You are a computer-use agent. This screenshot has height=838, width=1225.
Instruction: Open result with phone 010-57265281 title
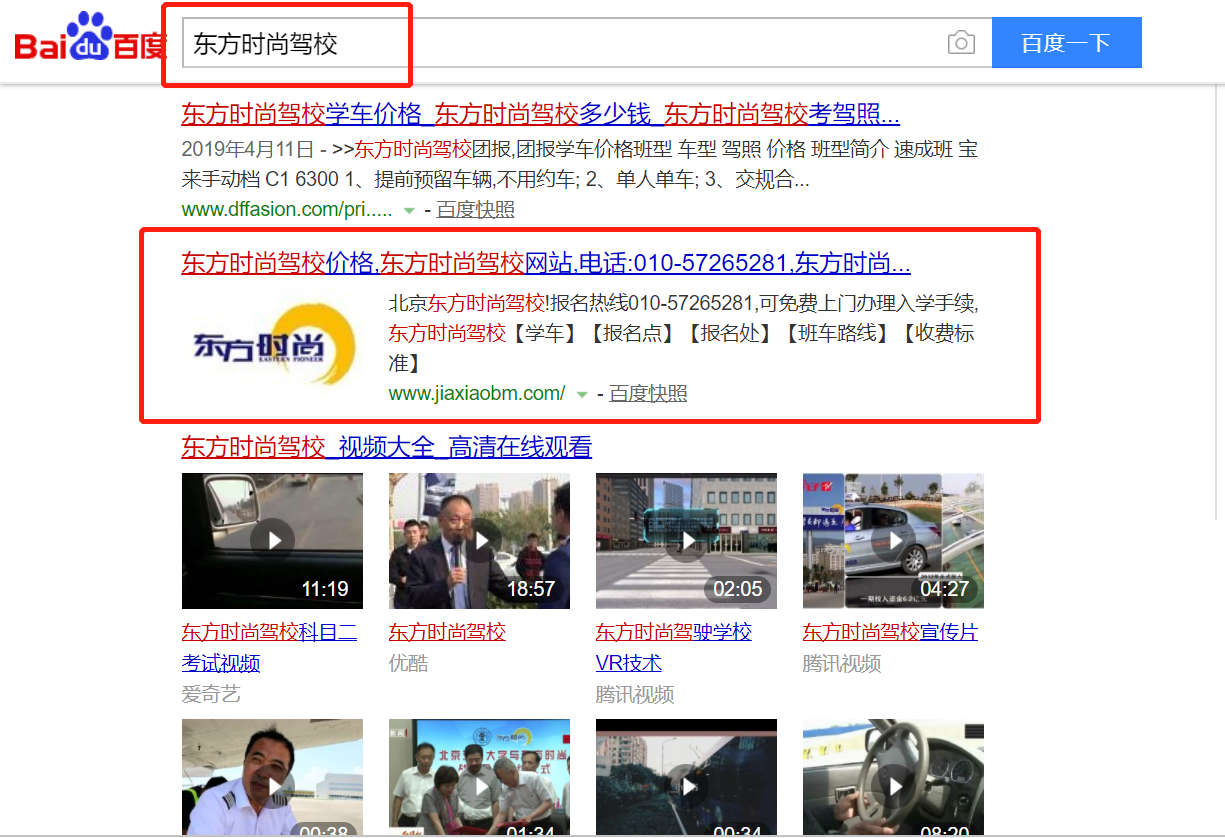click(x=546, y=264)
